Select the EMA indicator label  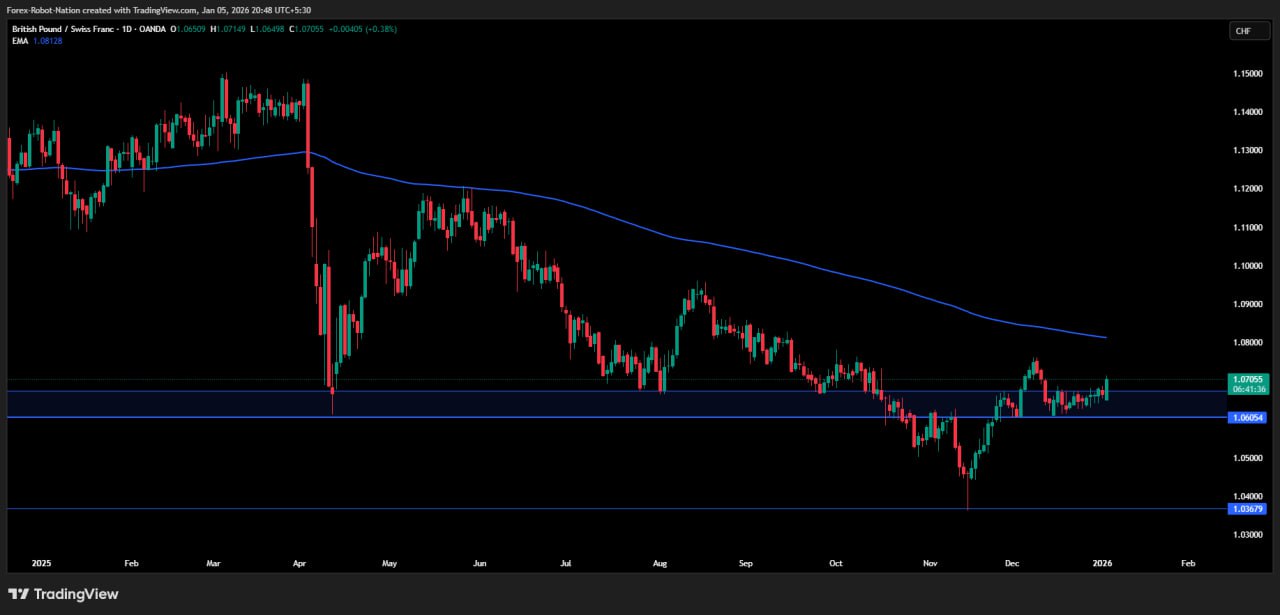[x=19, y=41]
